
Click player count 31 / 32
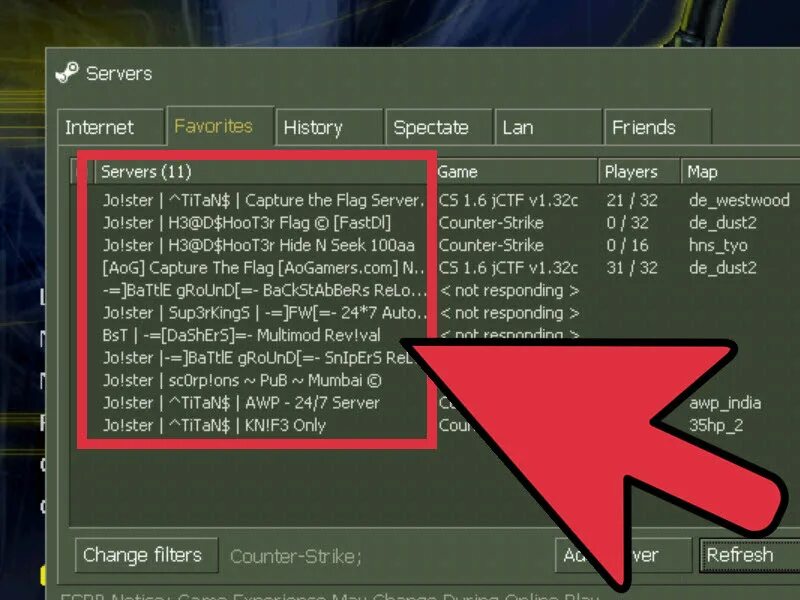(x=632, y=267)
